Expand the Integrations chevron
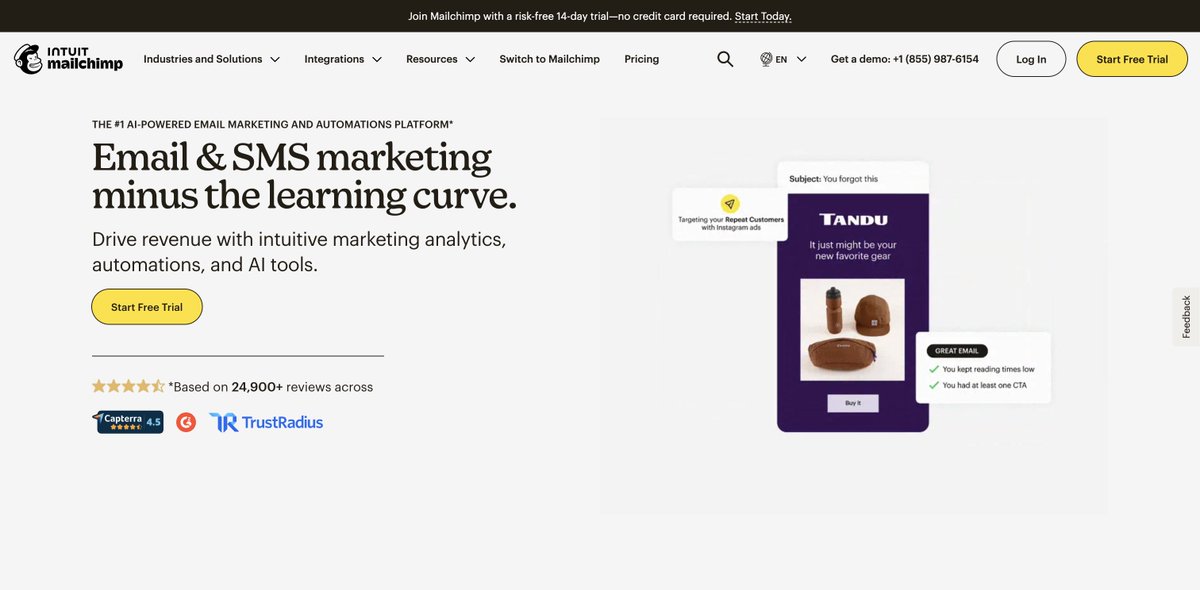Screen dimensions: 1200x590 377,60
